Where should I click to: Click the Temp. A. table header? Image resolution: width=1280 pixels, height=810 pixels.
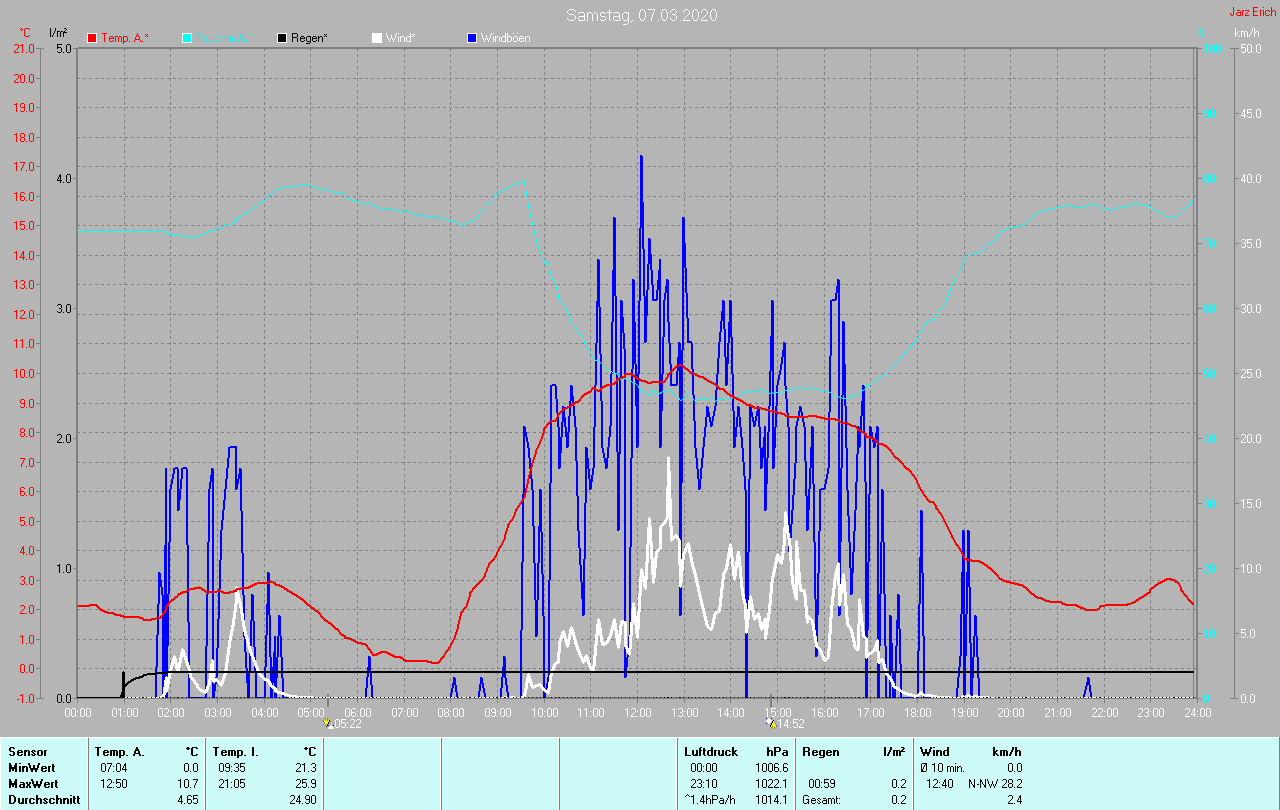pyautogui.click(x=119, y=751)
